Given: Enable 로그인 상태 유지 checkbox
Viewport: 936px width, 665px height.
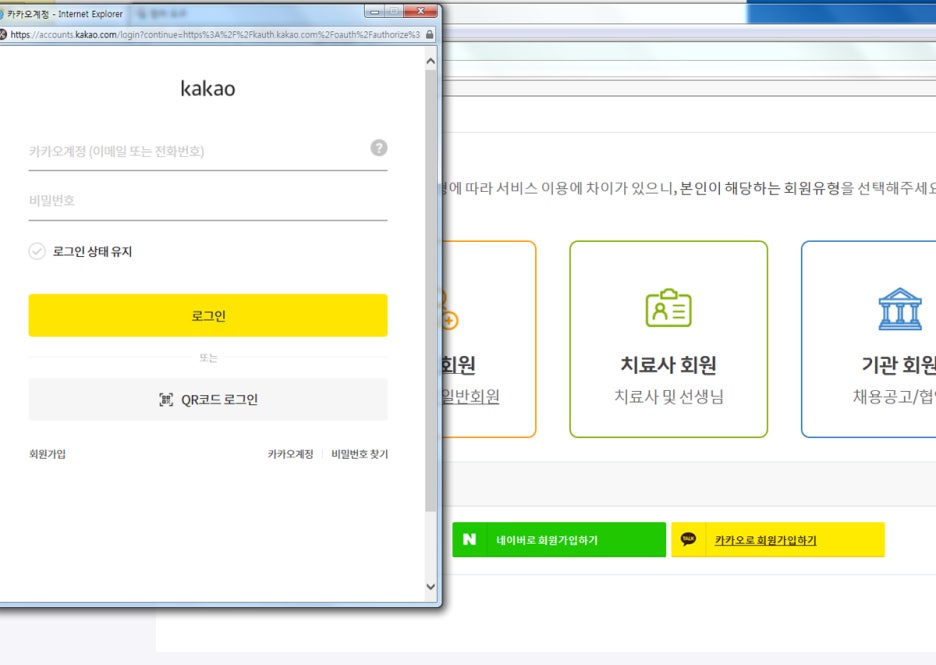Looking at the screenshot, I should tap(37, 252).
